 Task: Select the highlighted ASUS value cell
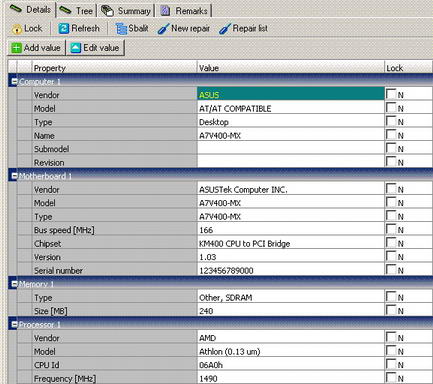291,94
